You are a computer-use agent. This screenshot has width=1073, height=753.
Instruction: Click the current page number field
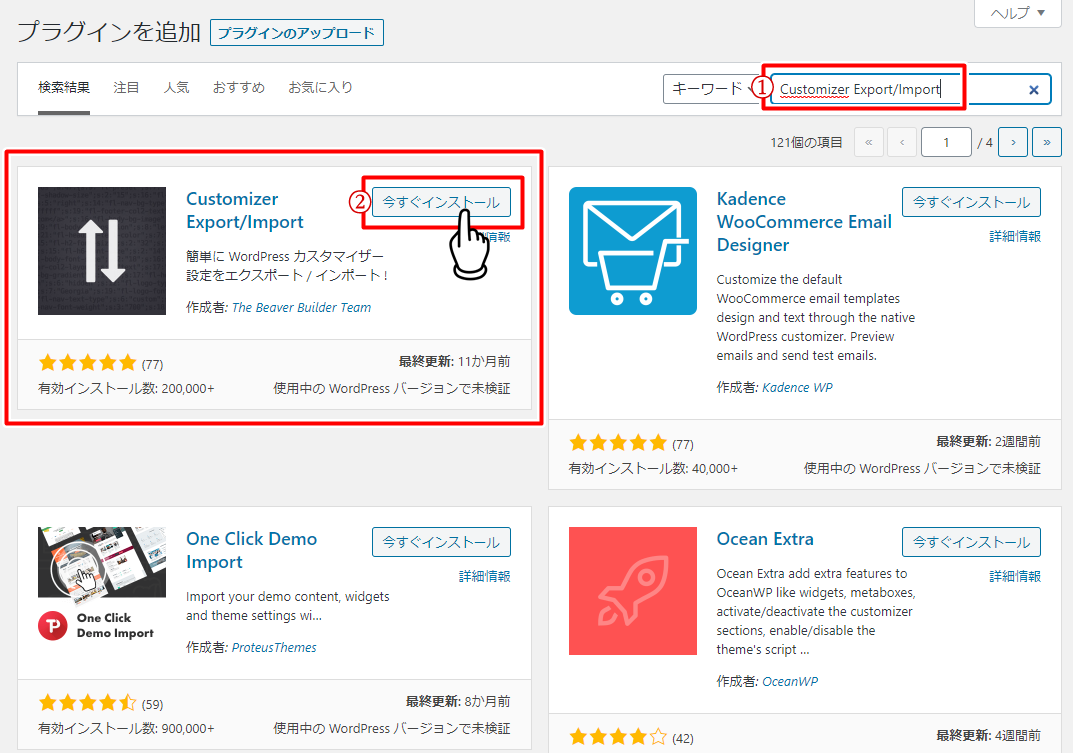coord(946,142)
